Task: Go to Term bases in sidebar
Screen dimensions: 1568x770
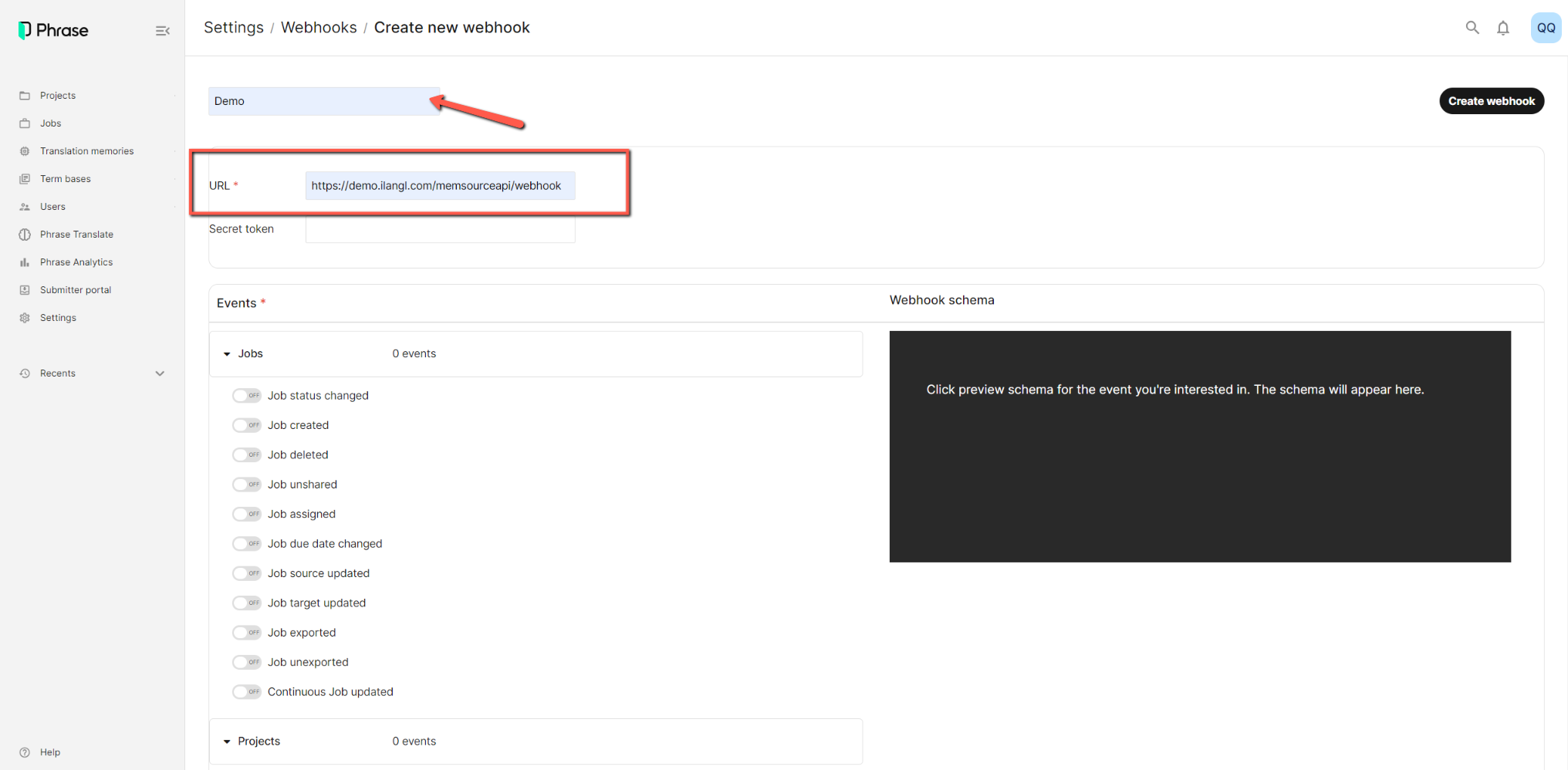Action: pos(66,179)
